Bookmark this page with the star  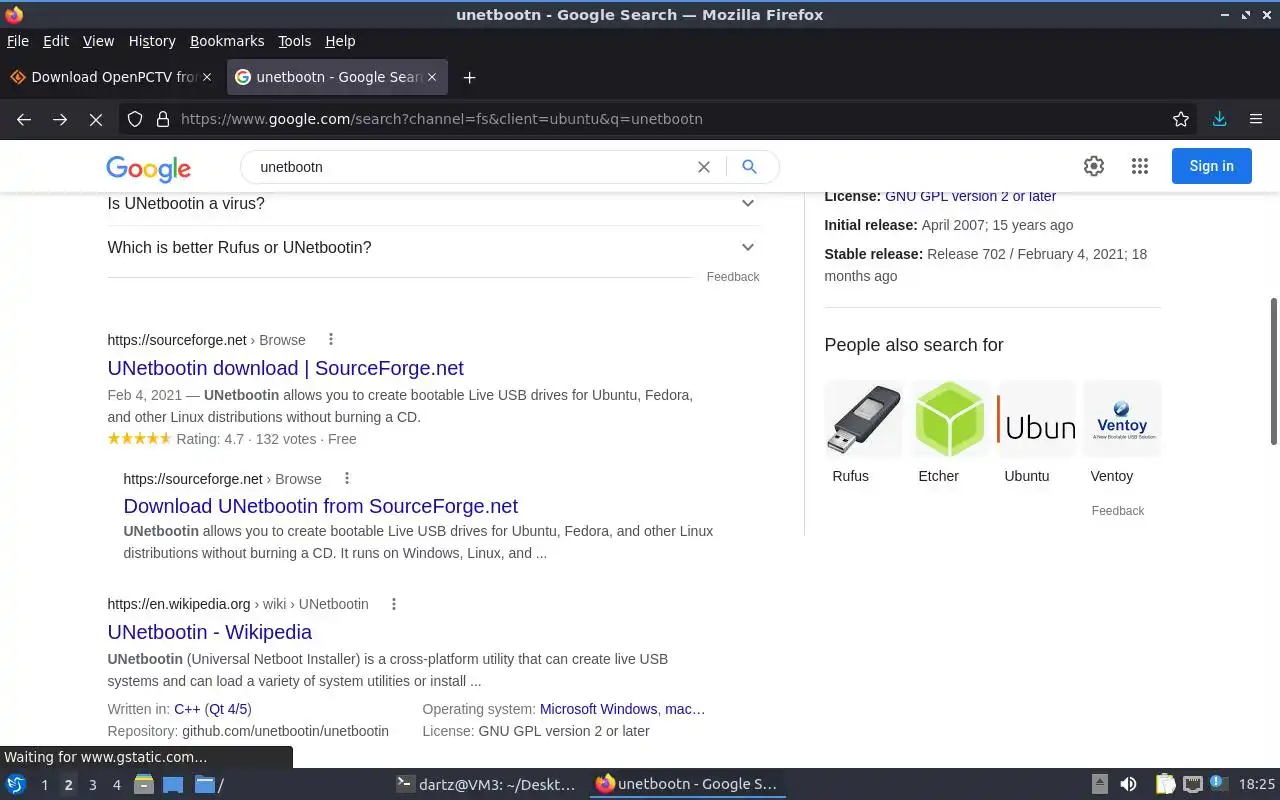[x=1181, y=119]
